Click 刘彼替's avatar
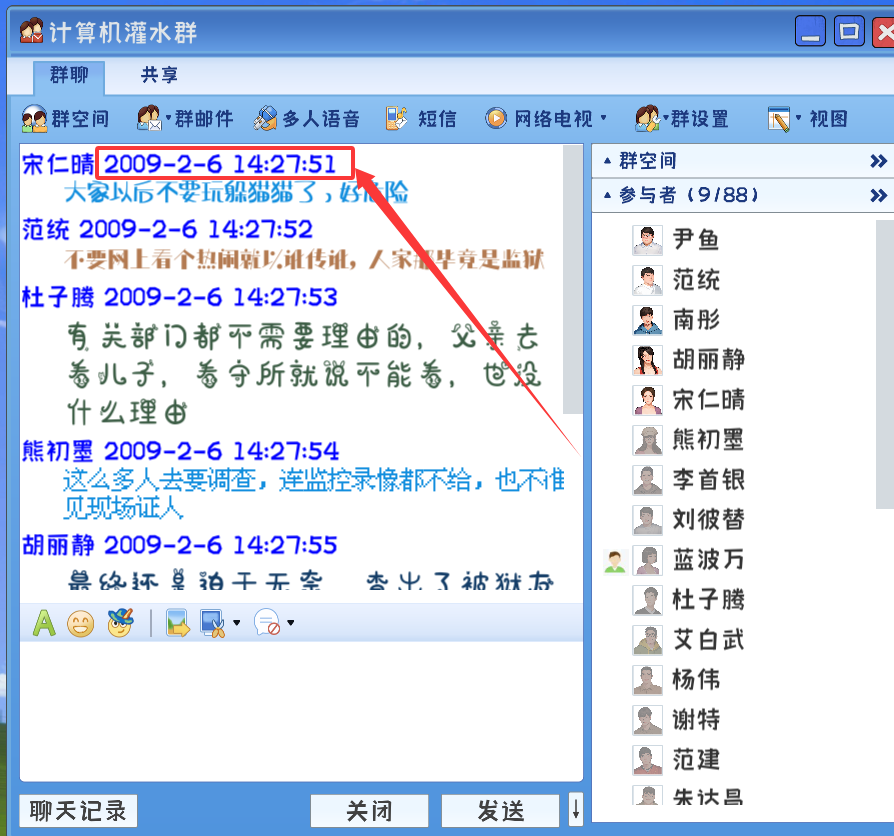 648,520
